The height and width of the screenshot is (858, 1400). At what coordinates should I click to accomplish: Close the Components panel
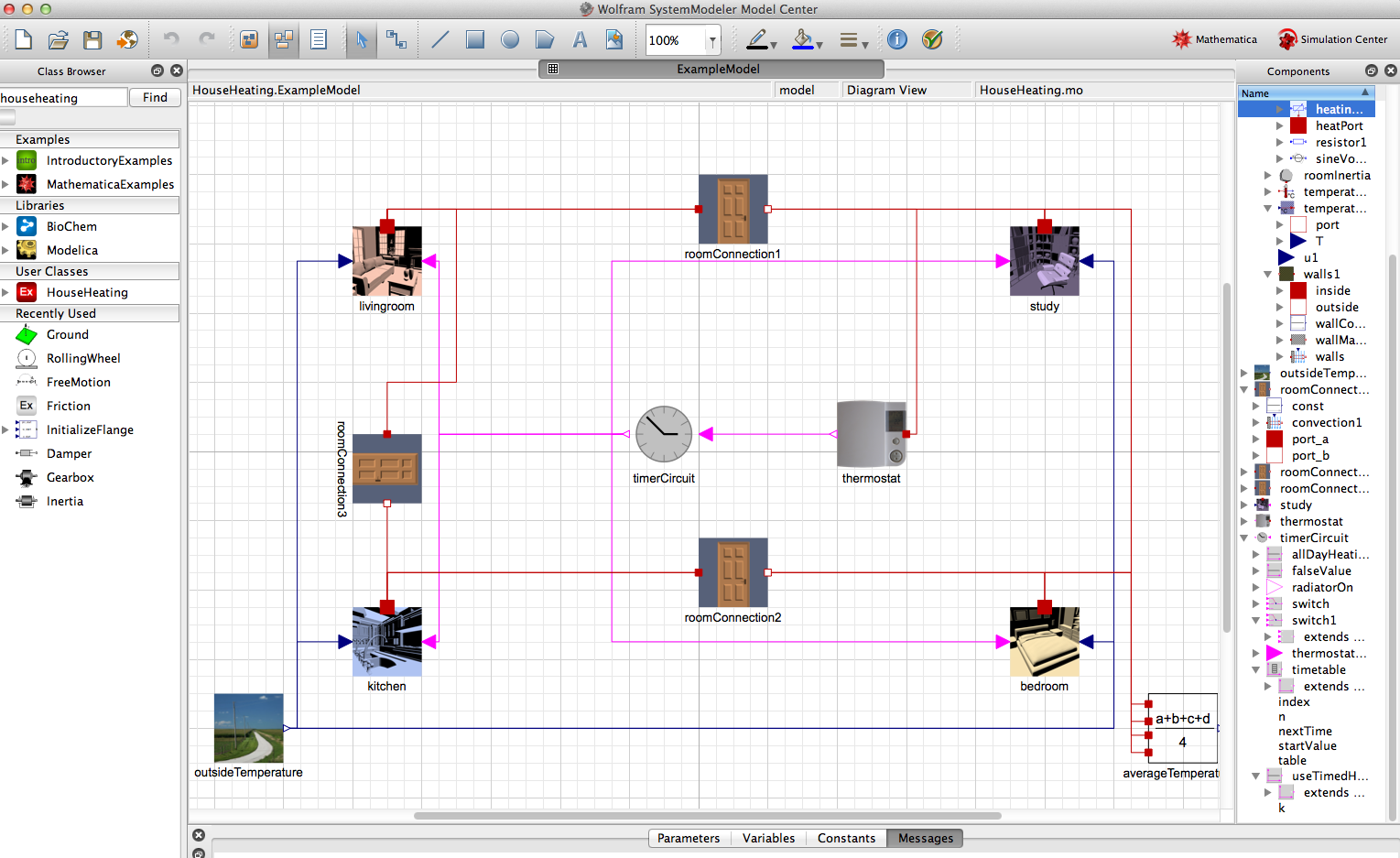pyautogui.click(x=1390, y=71)
